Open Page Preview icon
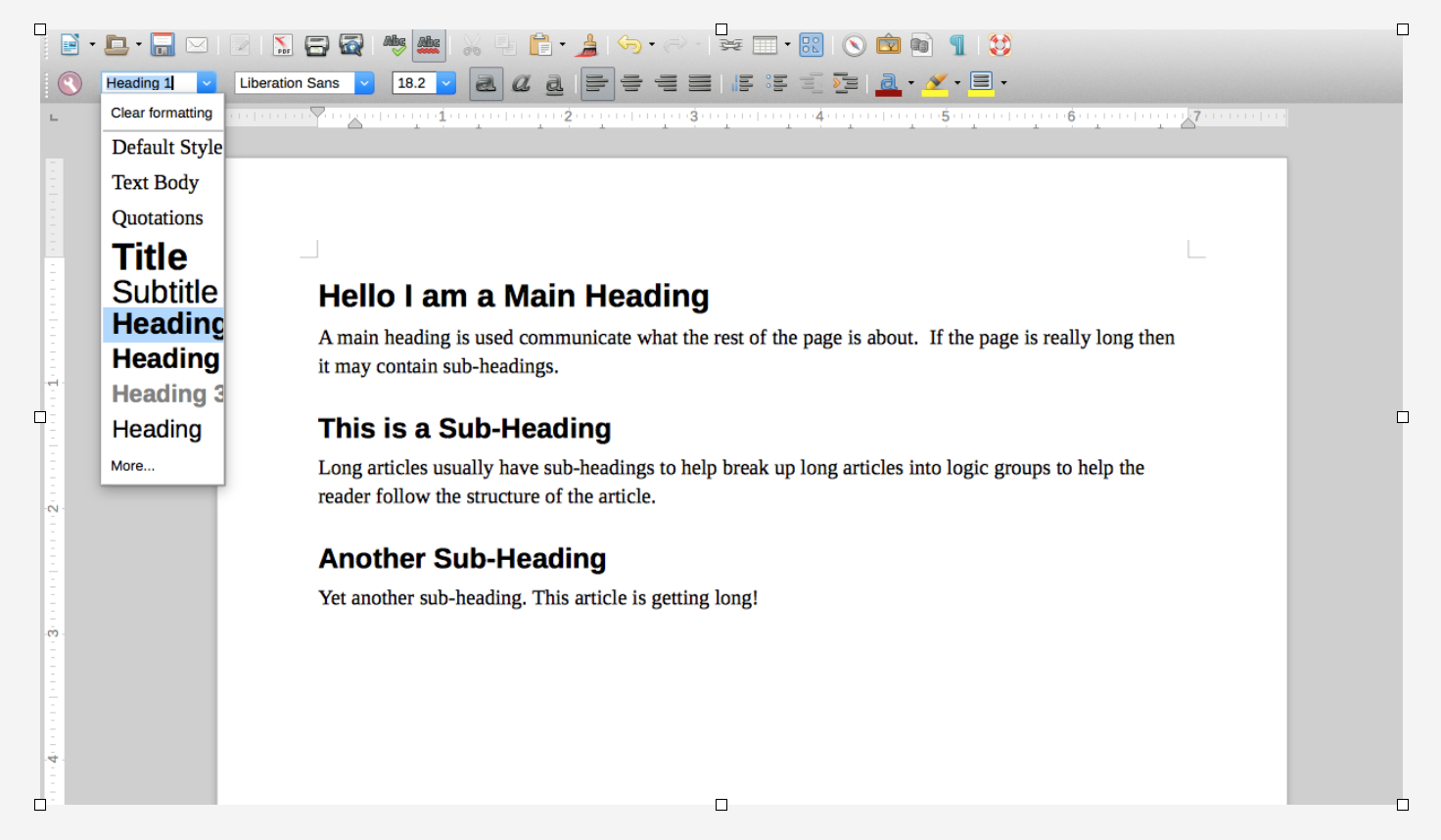Image resolution: width=1441 pixels, height=840 pixels. point(350,45)
